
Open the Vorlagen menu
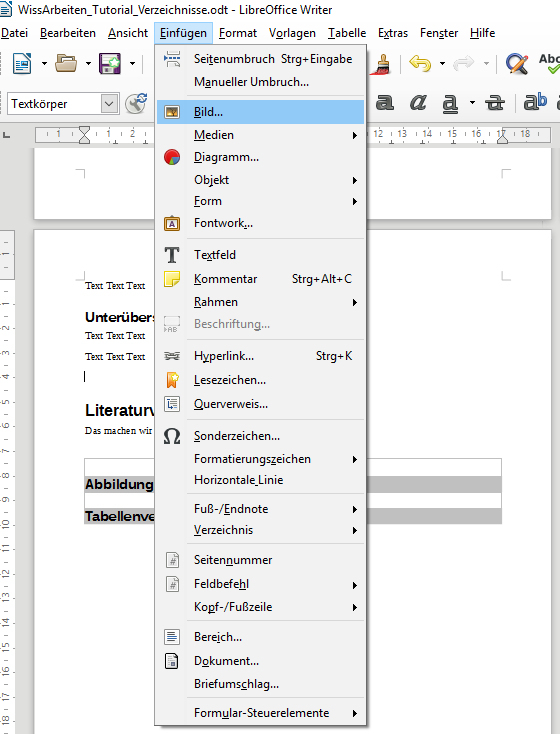pyautogui.click(x=292, y=33)
